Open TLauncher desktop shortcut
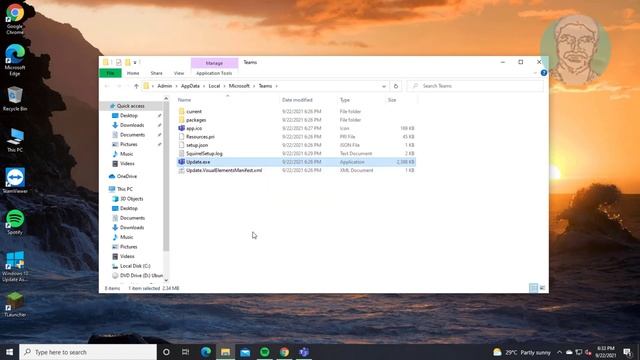The height and width of the screenshot is (360, 640). [15, 304]
